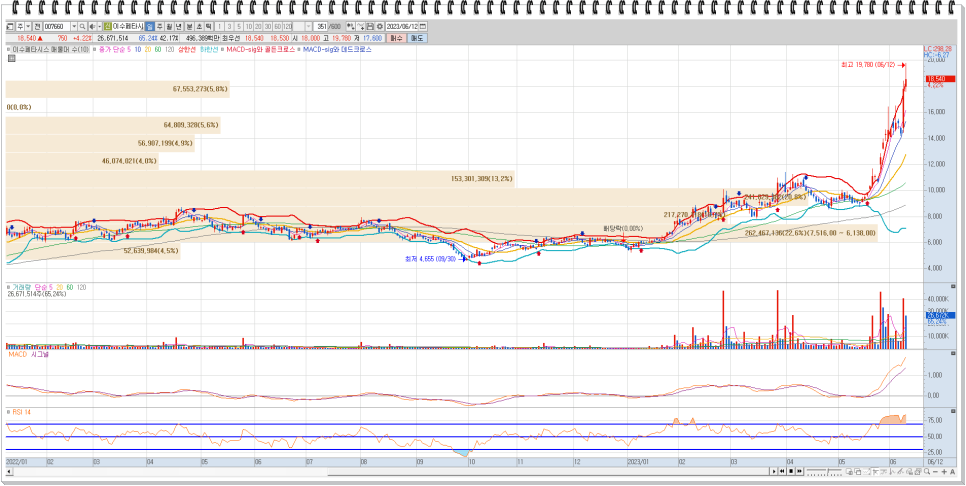
Task: Click the small grid table icon under legend
Action: 11,58
